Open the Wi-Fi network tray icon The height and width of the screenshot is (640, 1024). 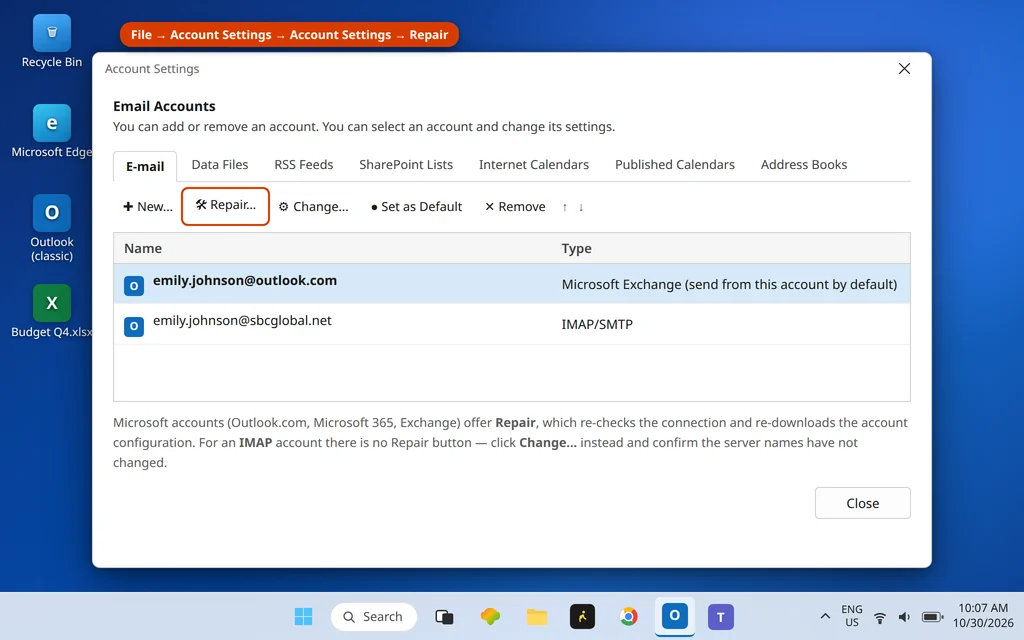point(880,617)
